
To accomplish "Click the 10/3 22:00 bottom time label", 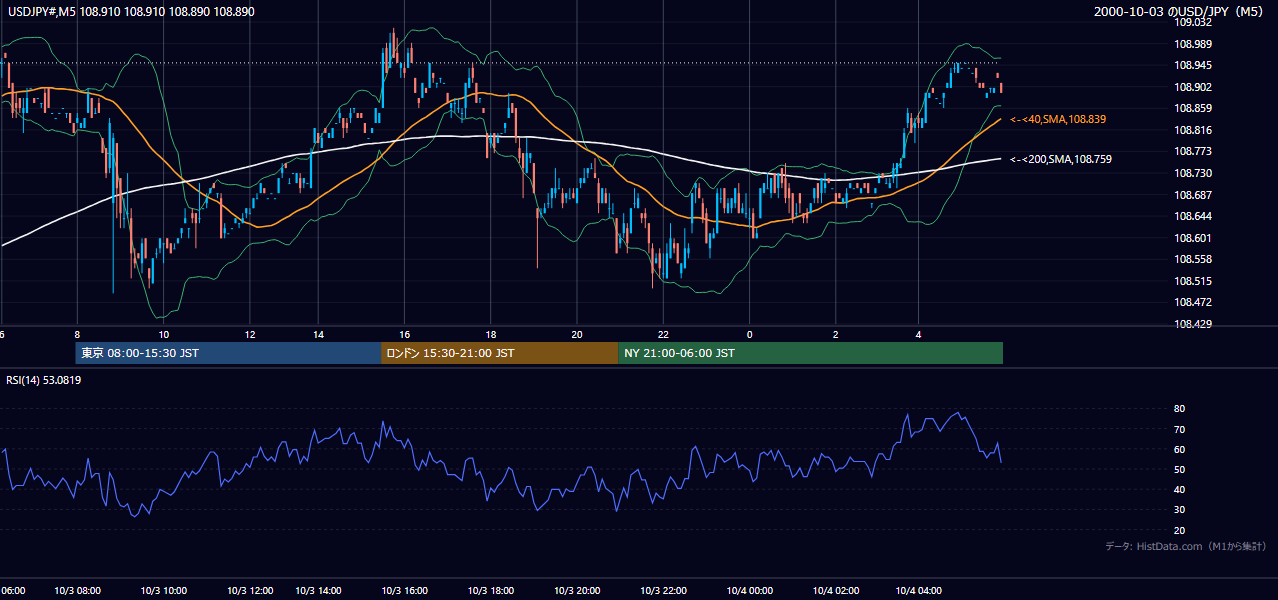I will pyautogui.click(x=664, y=591).
